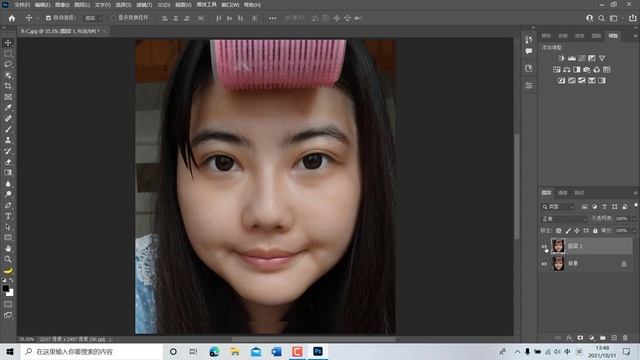Add a Vibrance adjustment

click(x=602, y=58)
